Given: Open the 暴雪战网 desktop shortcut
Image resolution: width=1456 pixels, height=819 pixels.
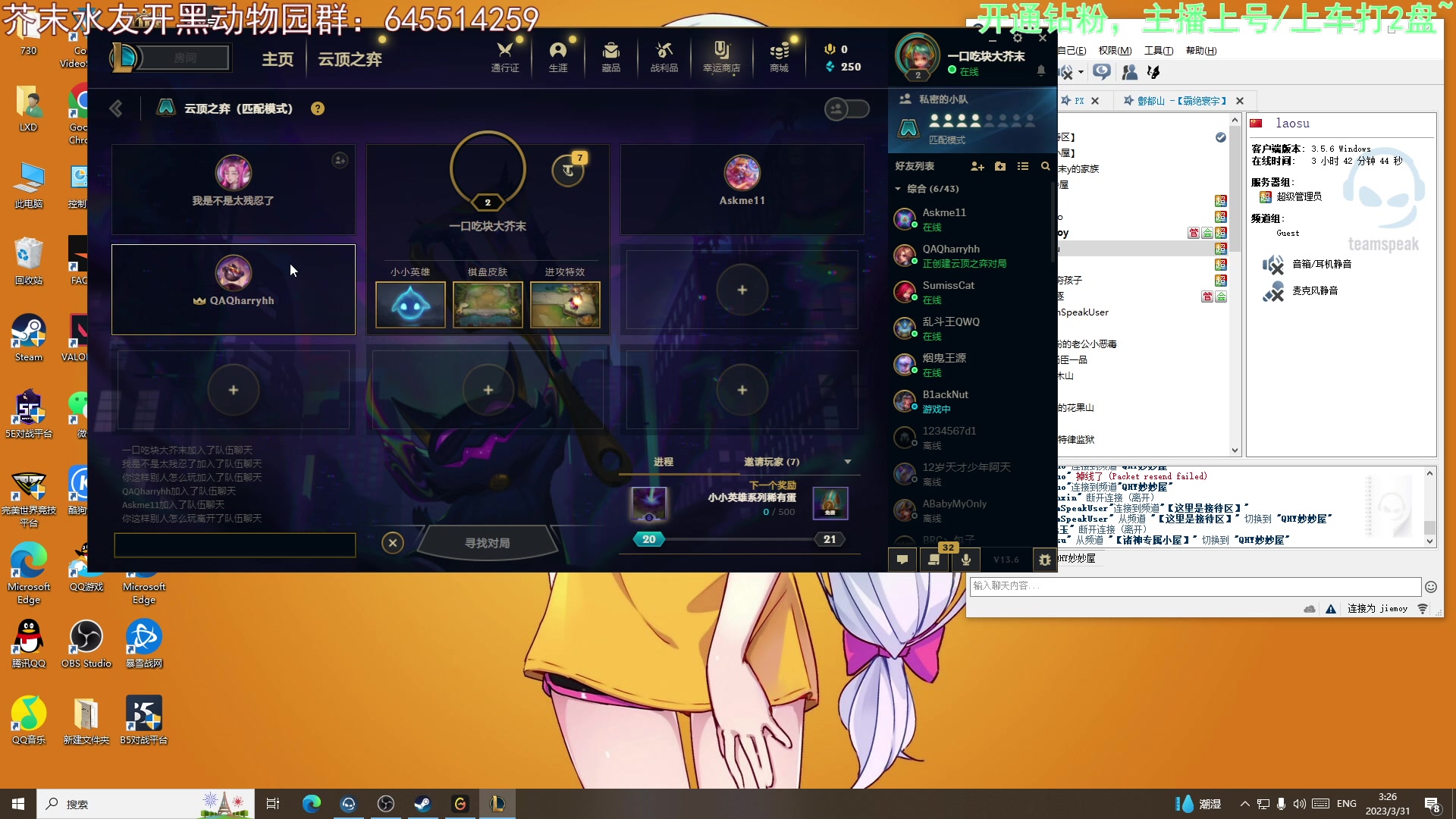Looking at the screenshot, I should [144, 645].
